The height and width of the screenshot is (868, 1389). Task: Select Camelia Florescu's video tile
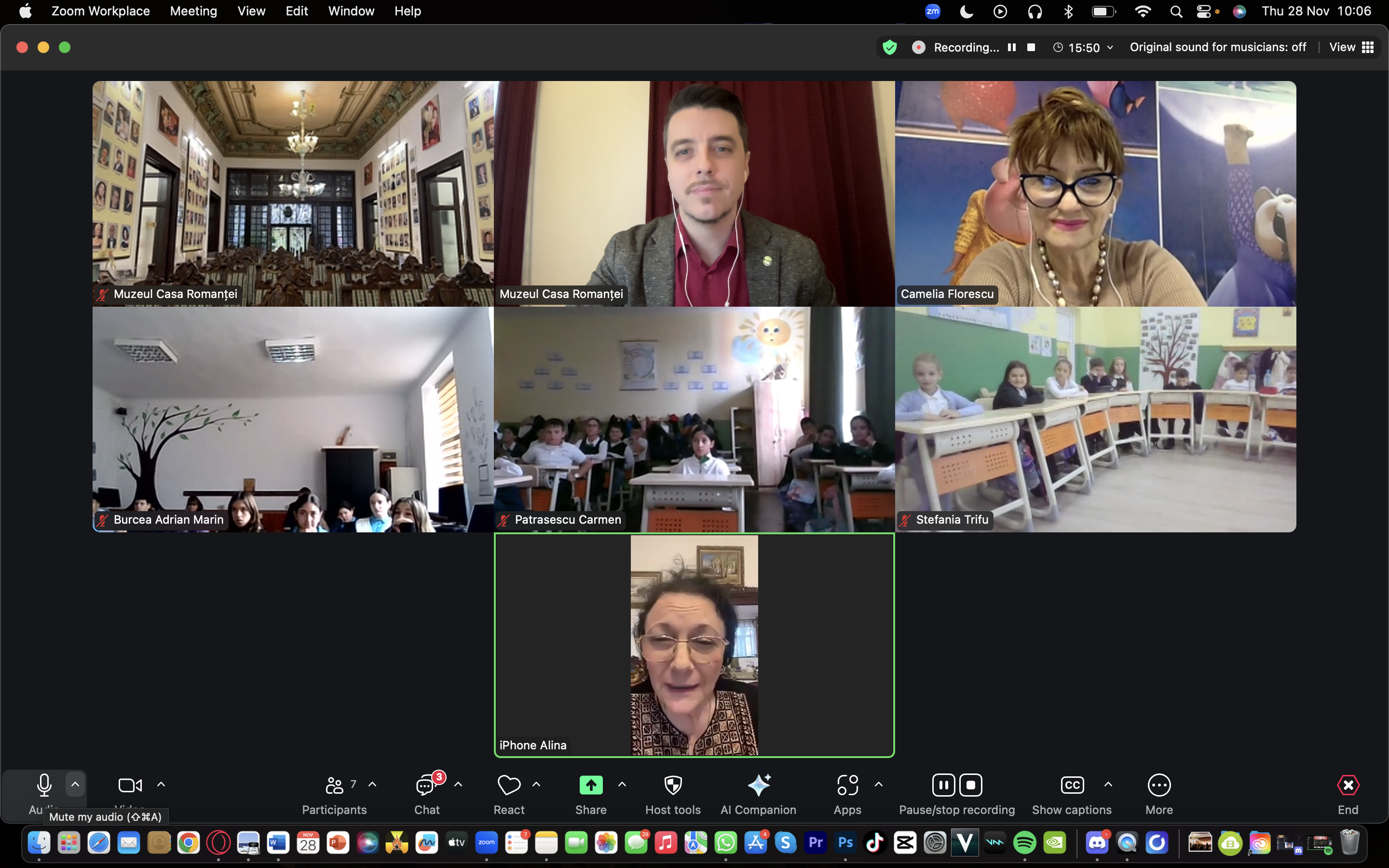1095,193
